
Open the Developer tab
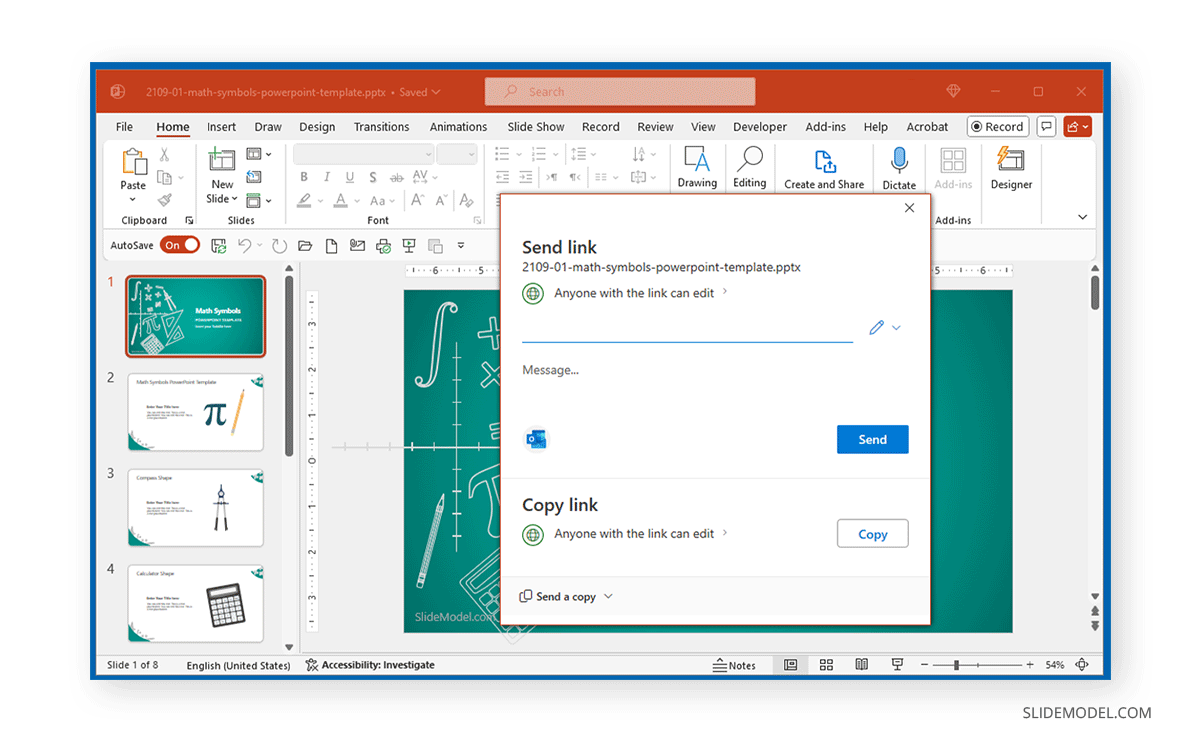pyautogui.click(x=760, y=127)
